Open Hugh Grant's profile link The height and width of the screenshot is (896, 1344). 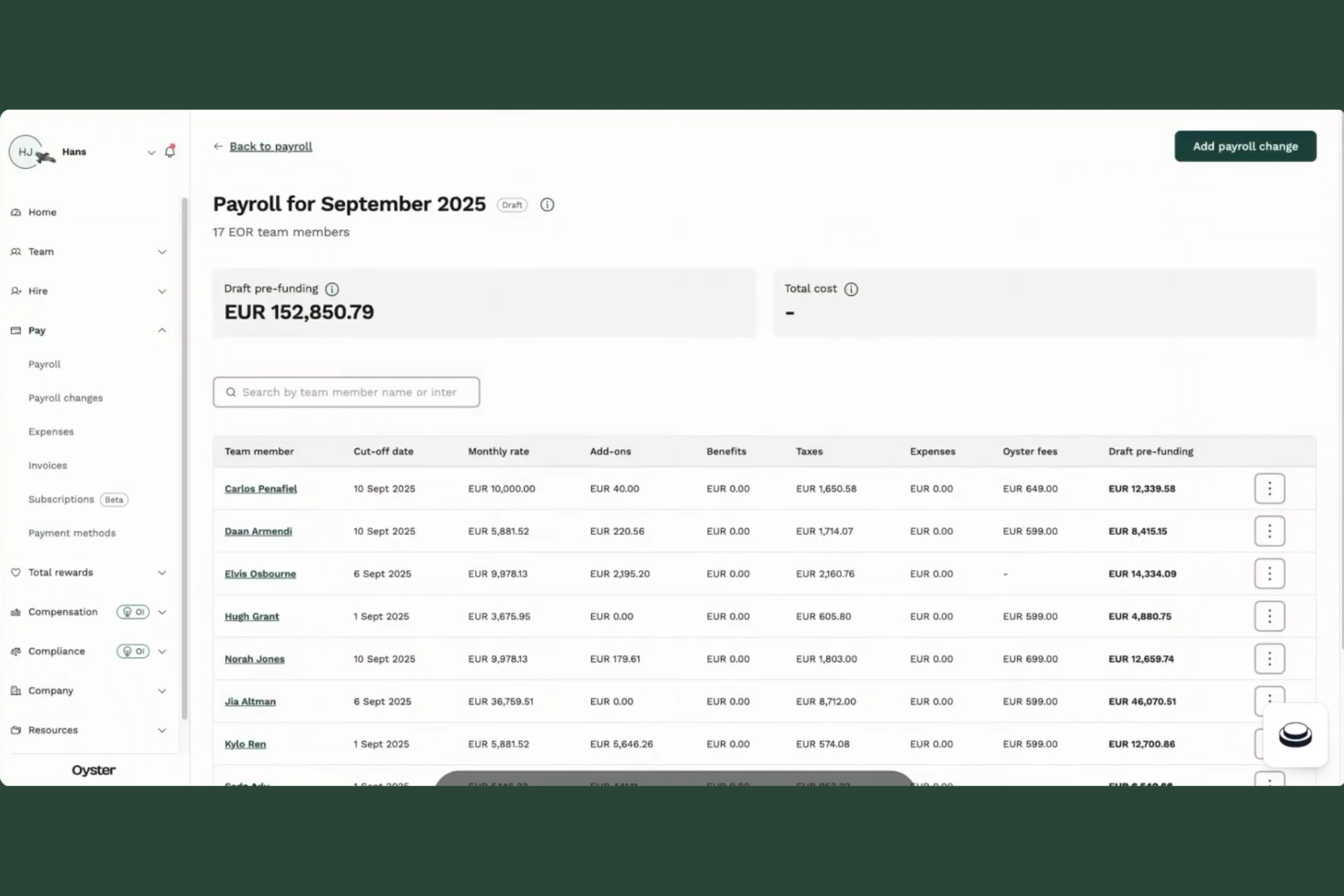252,616
